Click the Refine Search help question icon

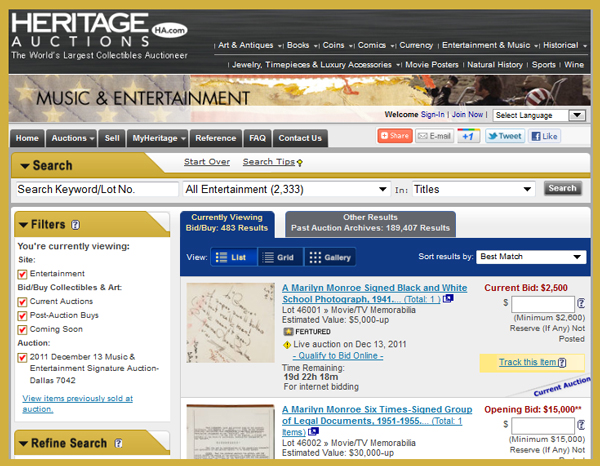tap(118, 443)
